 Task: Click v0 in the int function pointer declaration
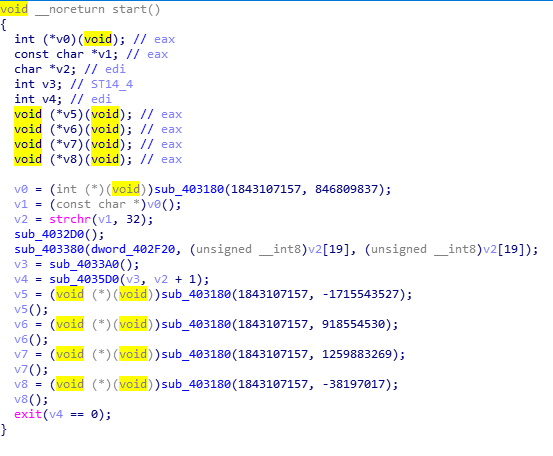63,39
